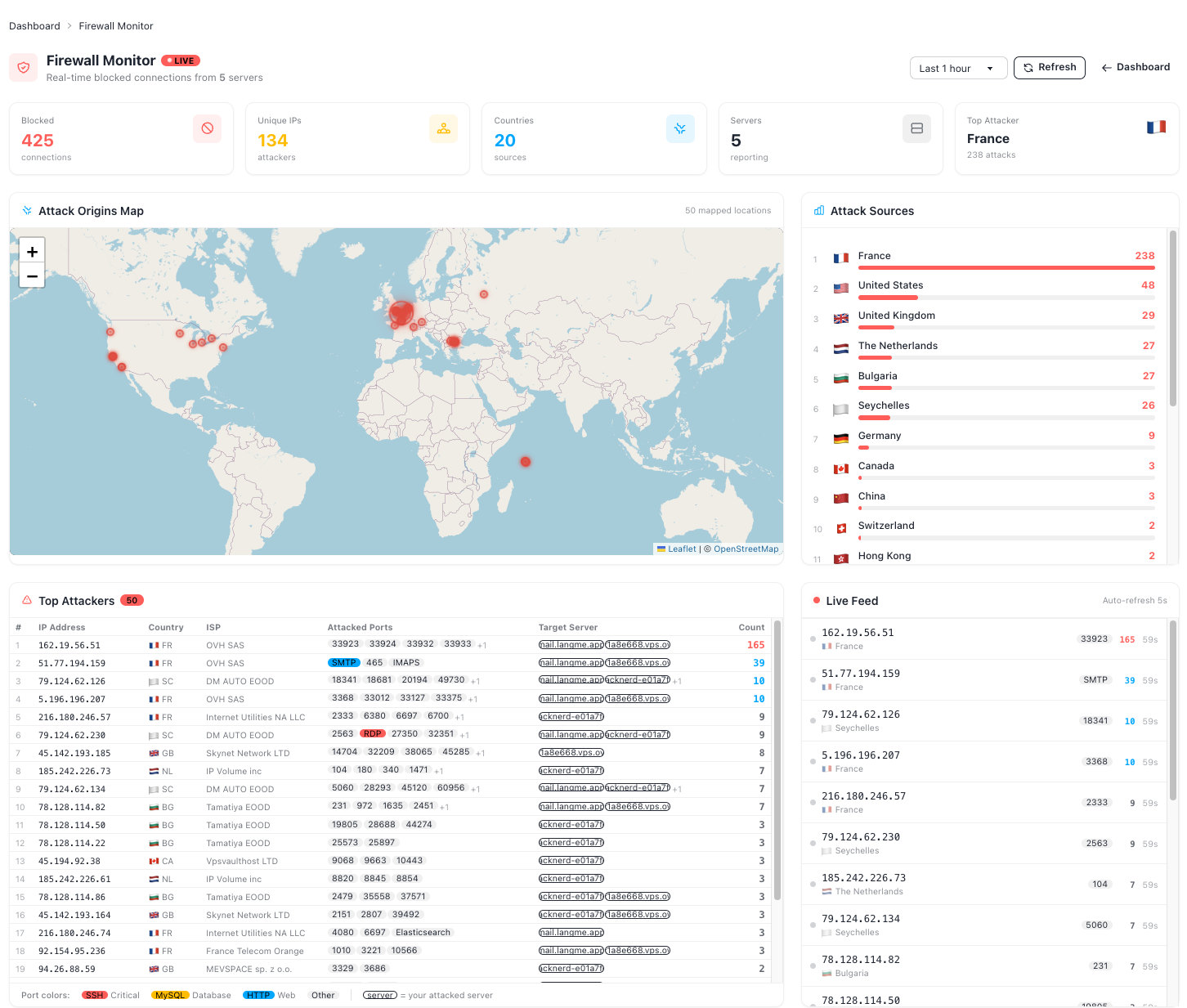
Task: Click the HTTP Web legend badge
Action: (258, 995)
